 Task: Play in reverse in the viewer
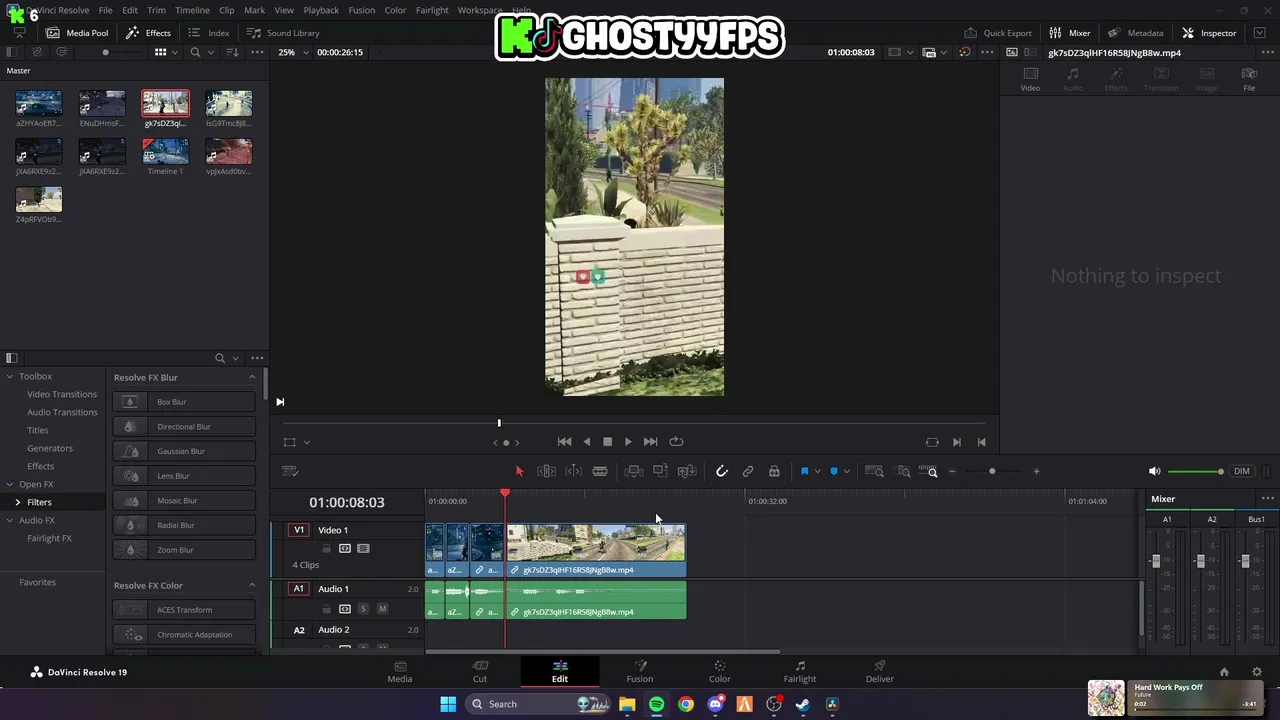[586, 442]
